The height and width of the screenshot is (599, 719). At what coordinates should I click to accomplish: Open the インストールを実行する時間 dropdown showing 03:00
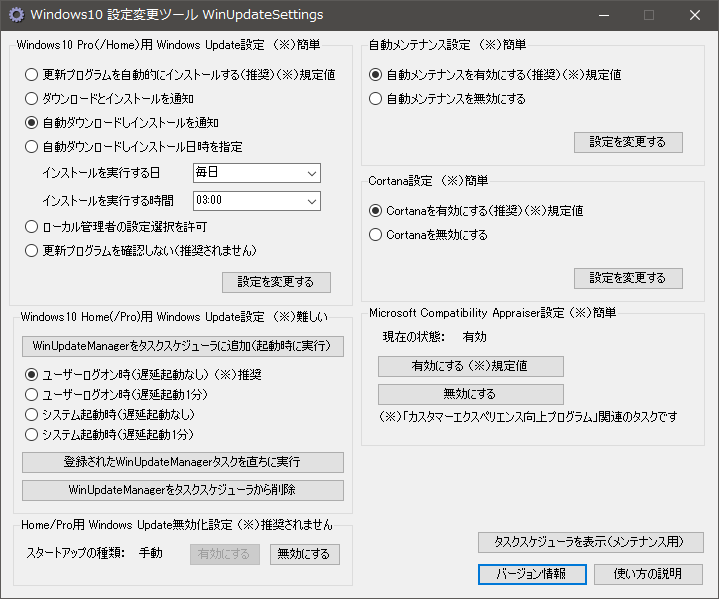[257, 201]
